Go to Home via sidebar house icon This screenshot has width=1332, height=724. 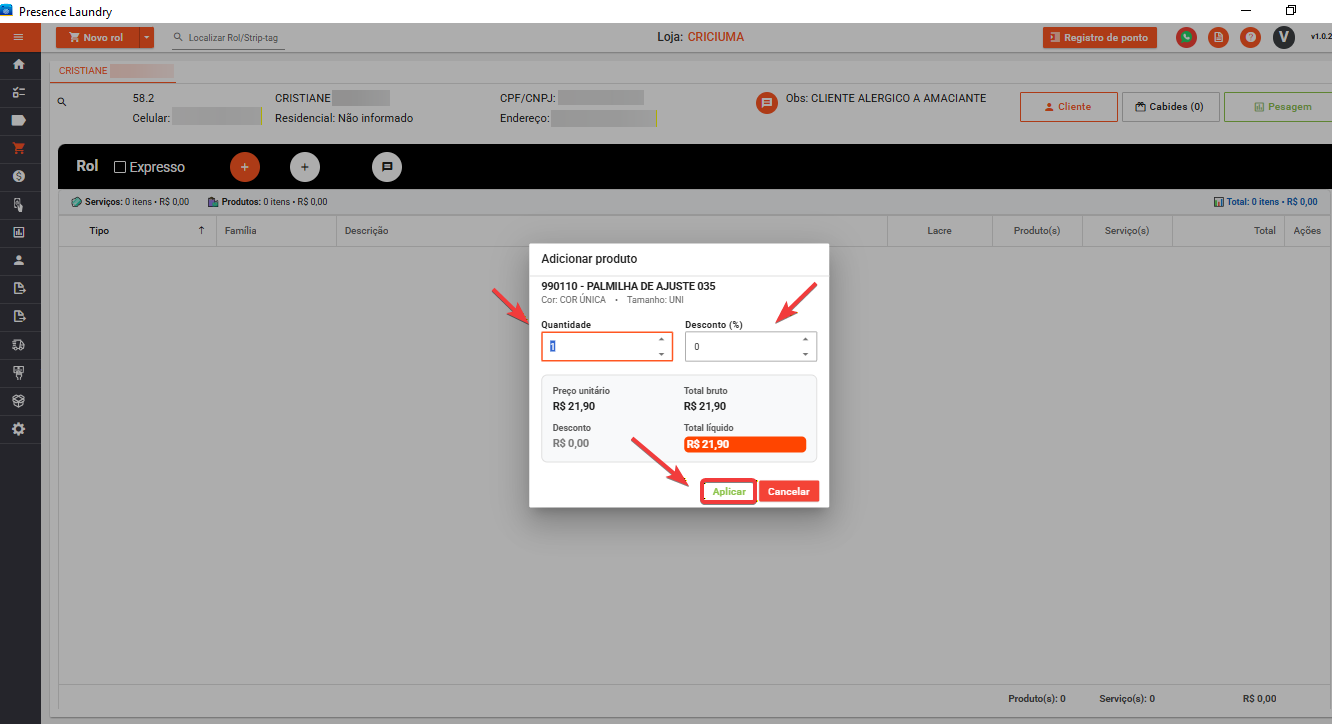[x=18, y=64]
